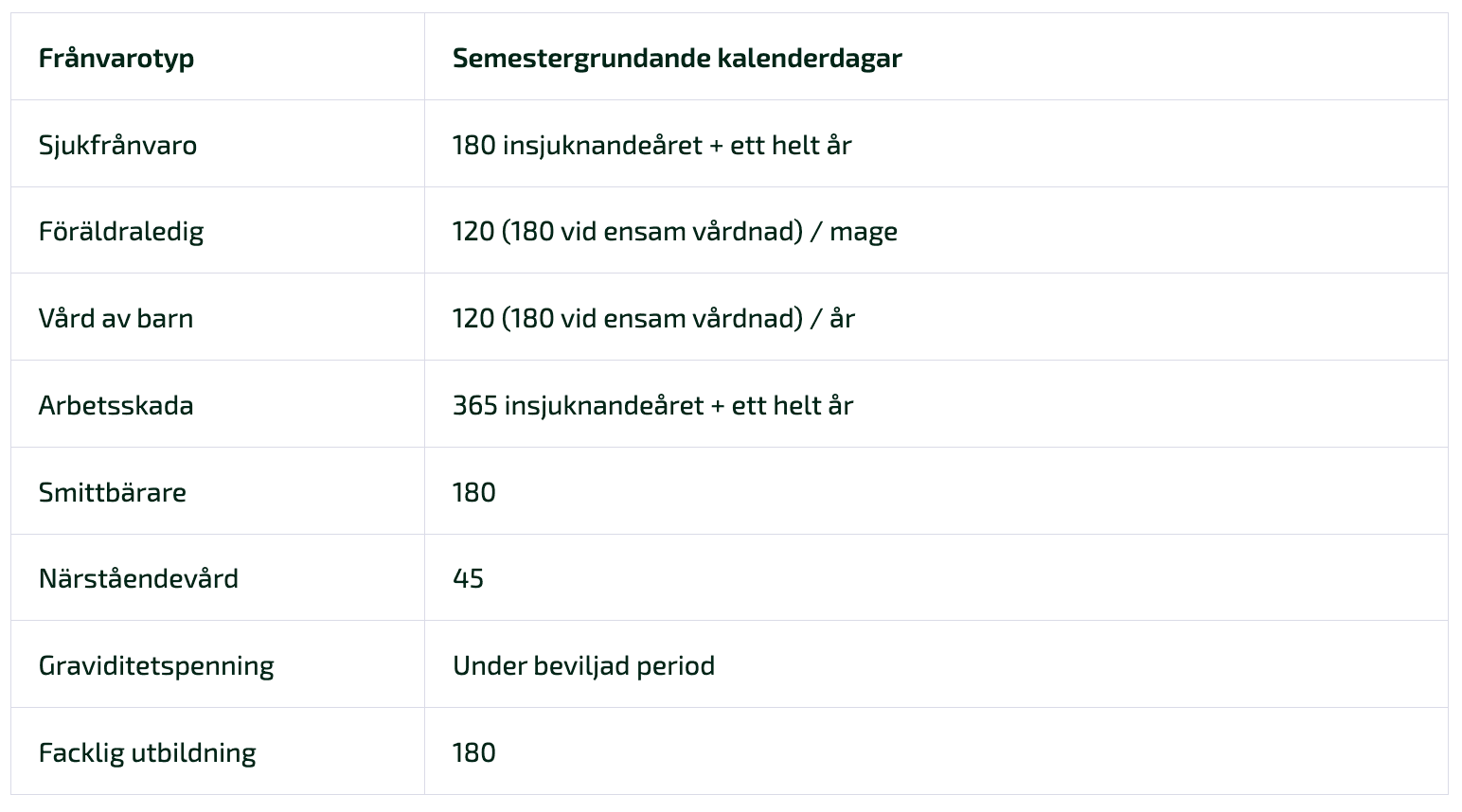Click '180 insjuknandeåret + ett helt år' value
This screenshot has height=812, width=1462.
[x=652, y=145]
